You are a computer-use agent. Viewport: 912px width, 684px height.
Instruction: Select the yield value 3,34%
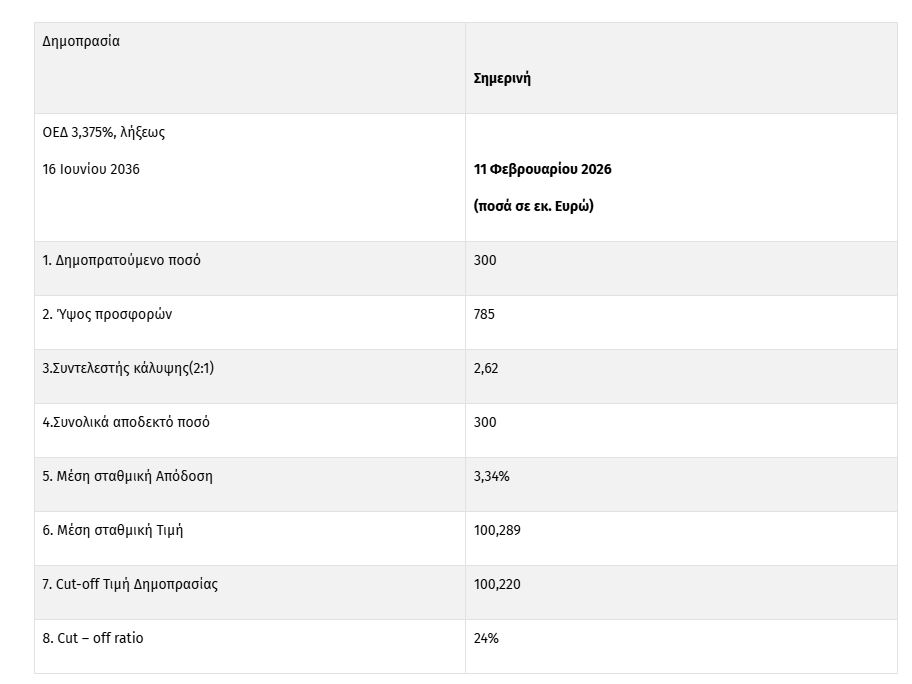(492, 476)
